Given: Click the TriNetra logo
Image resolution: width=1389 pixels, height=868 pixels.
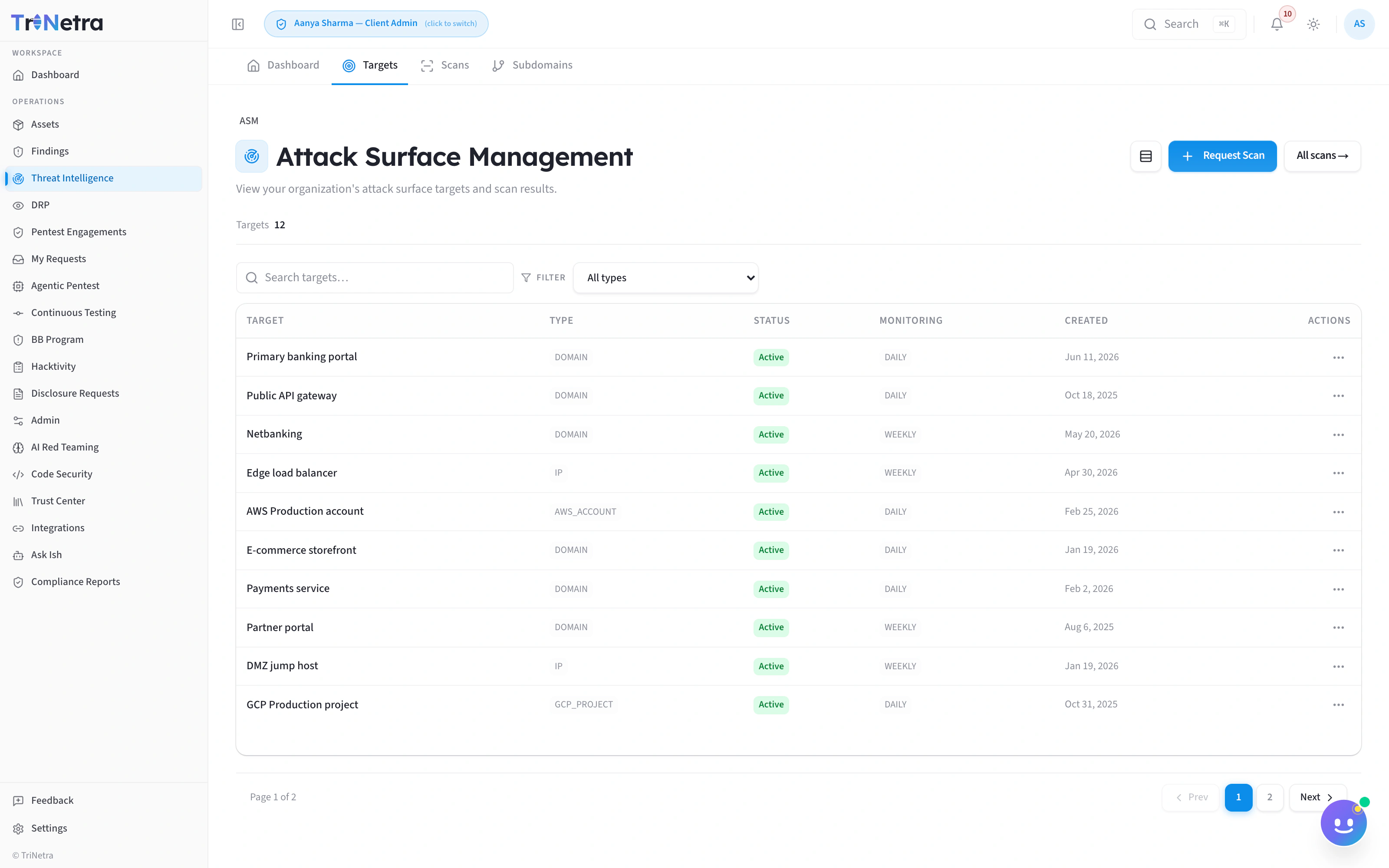Looking at the screenshot, I should click(57, 23).
